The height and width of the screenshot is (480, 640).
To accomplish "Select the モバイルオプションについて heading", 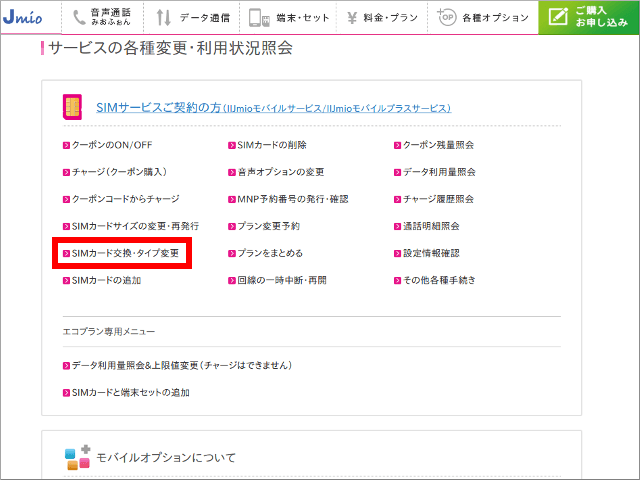I will [166, 458].
